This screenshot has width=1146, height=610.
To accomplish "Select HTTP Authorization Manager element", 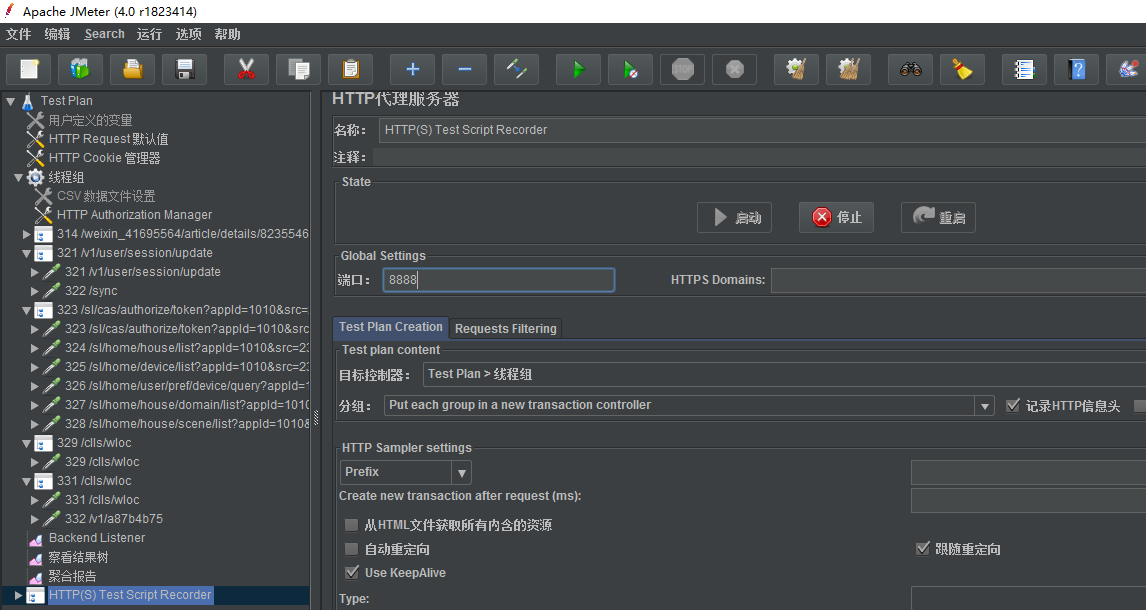I will [134, 215].
